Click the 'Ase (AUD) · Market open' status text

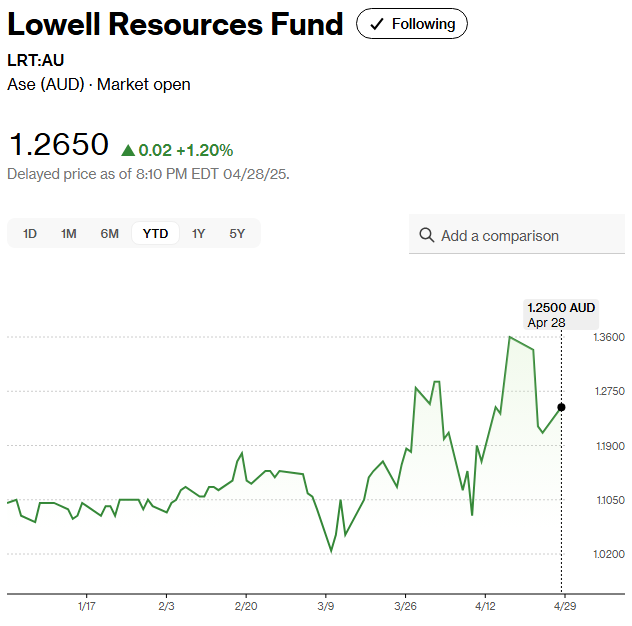(x=99, y=85)
